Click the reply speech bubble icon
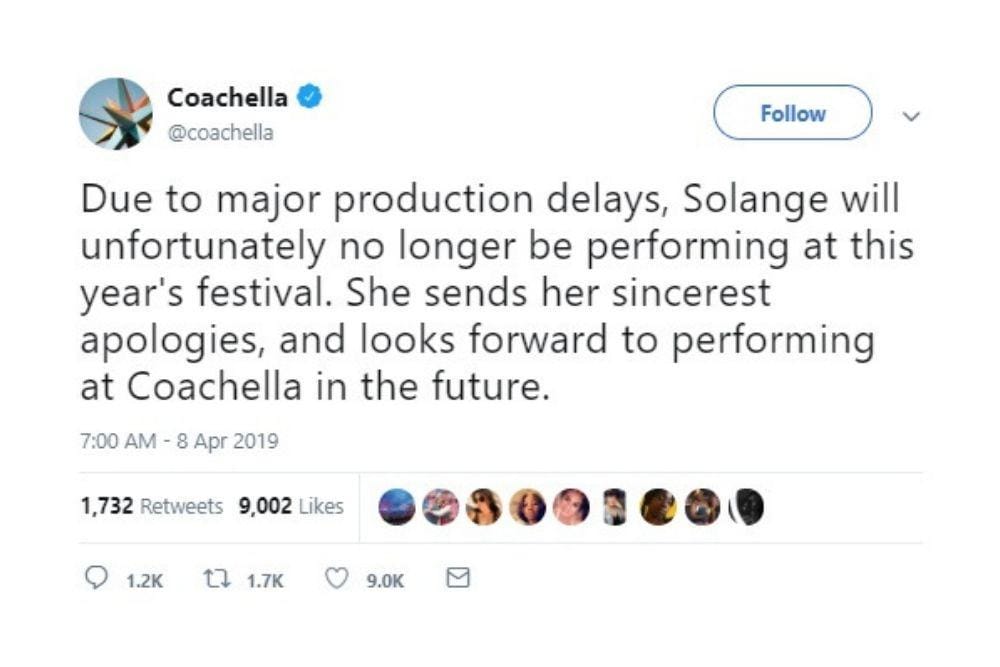The height and width of the screenshot is (667, 1000). [x=98, y=578]
